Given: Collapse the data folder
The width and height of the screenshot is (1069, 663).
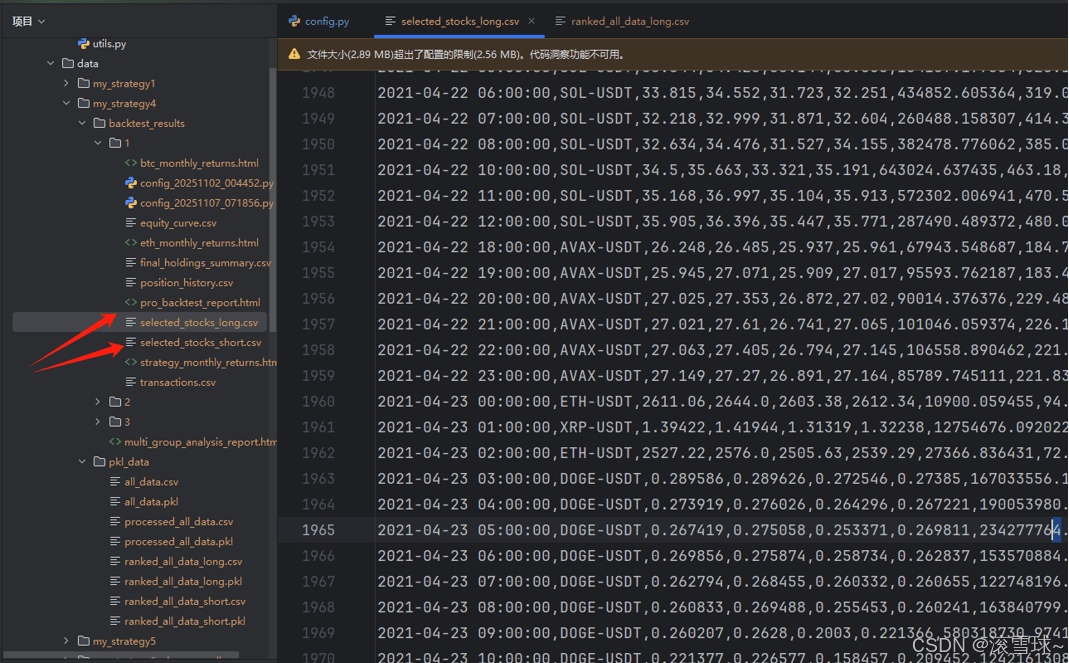Looking at the screenshot, I should 50,63.
